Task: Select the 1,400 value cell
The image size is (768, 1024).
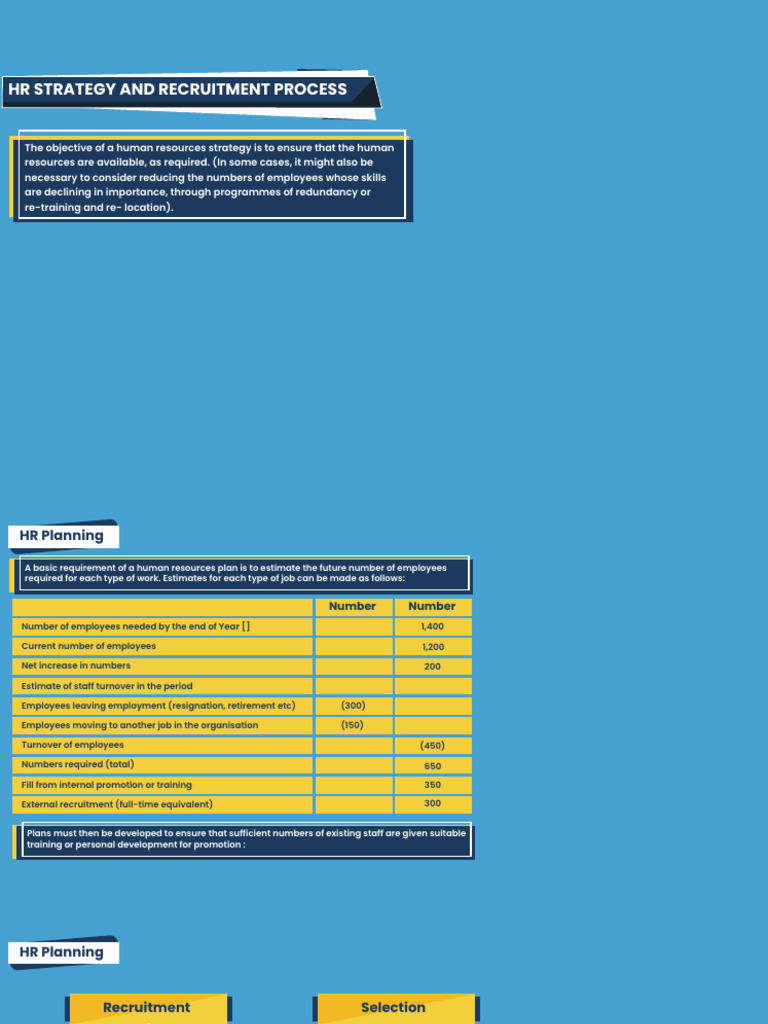Action: (x=432, y=626)
